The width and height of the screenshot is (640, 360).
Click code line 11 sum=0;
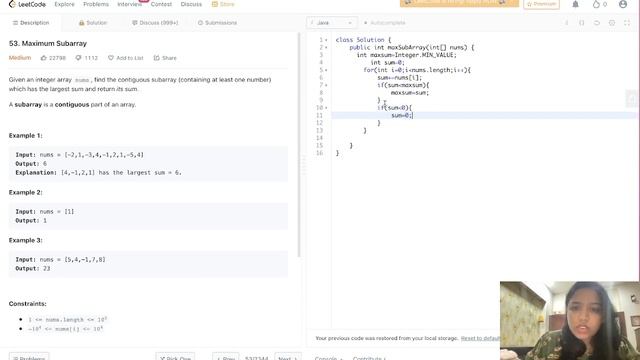pos(402,116)
